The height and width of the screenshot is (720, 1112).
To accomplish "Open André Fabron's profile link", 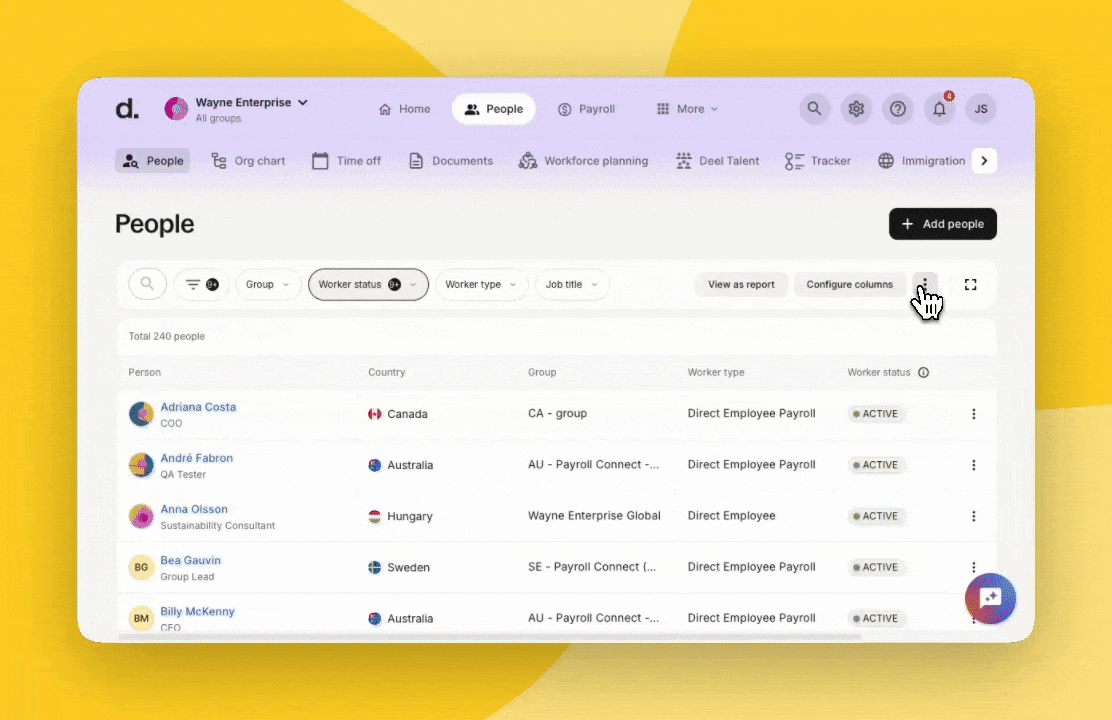I will (x=197, y=458).
